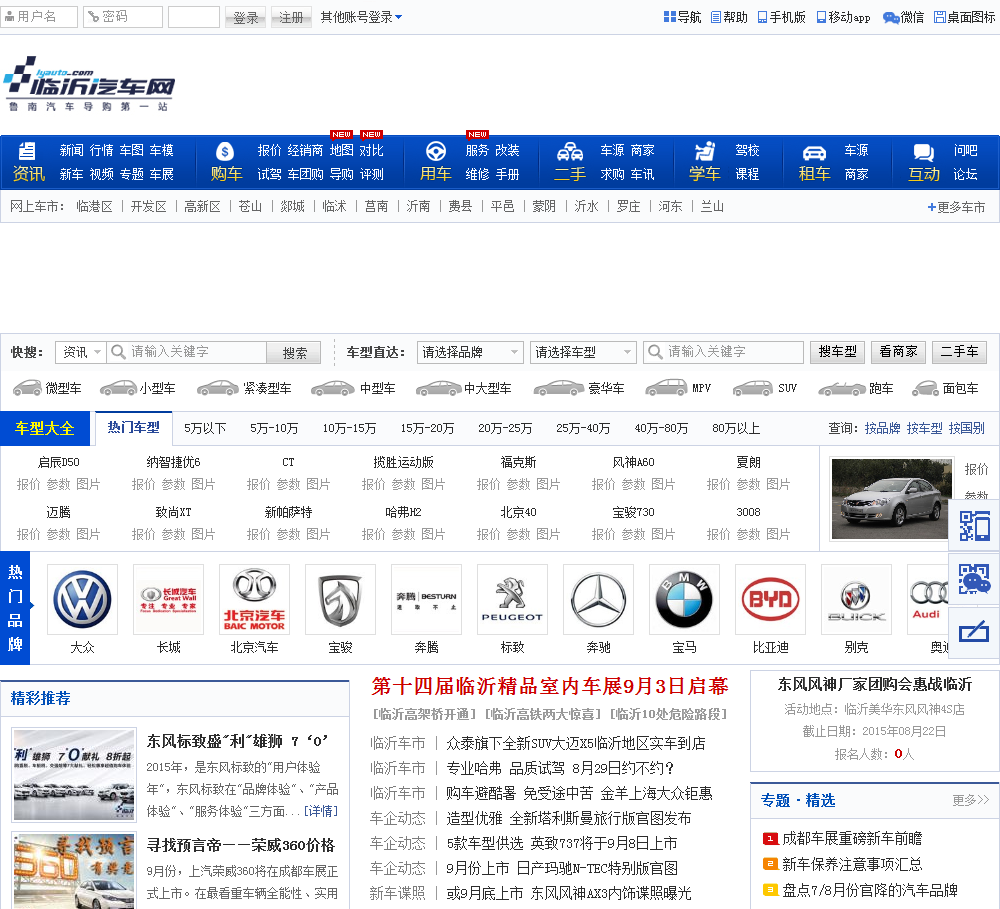Open the floating WeChat QR code icon
1000x909 pixels.
pos(974,580)
